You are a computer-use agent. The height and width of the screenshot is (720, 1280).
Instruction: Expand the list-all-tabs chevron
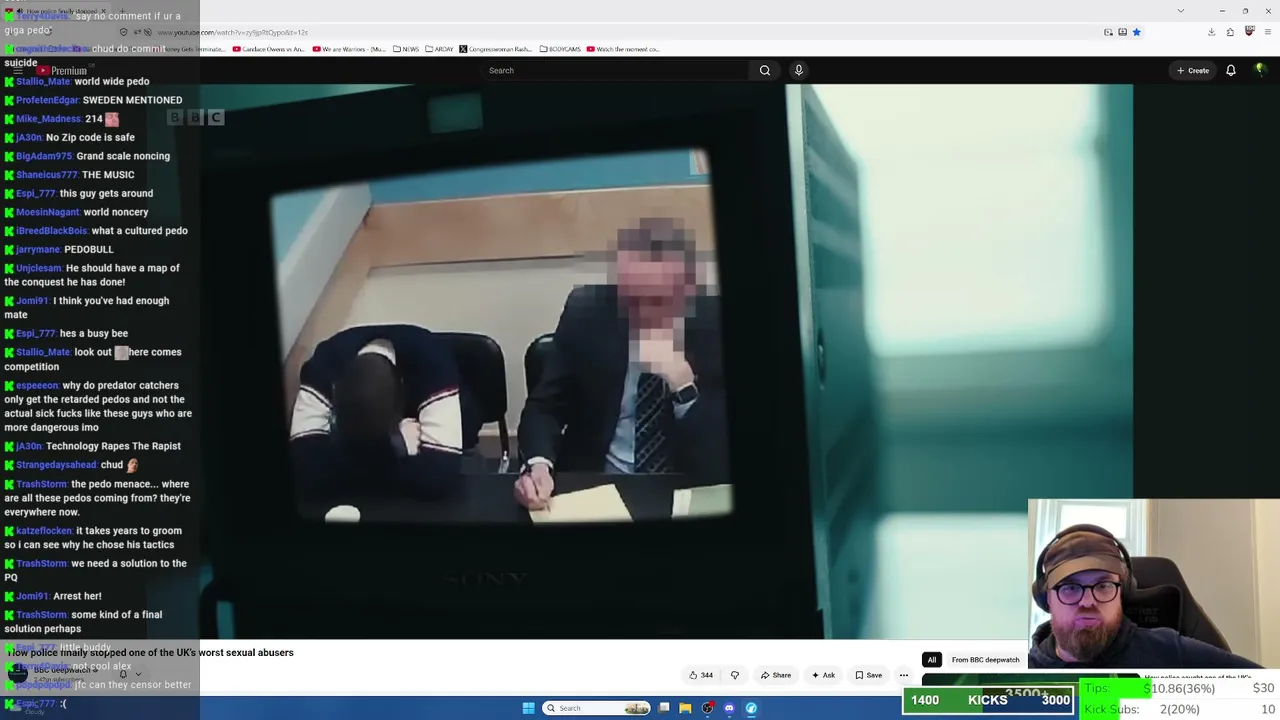coord(1181,11)
